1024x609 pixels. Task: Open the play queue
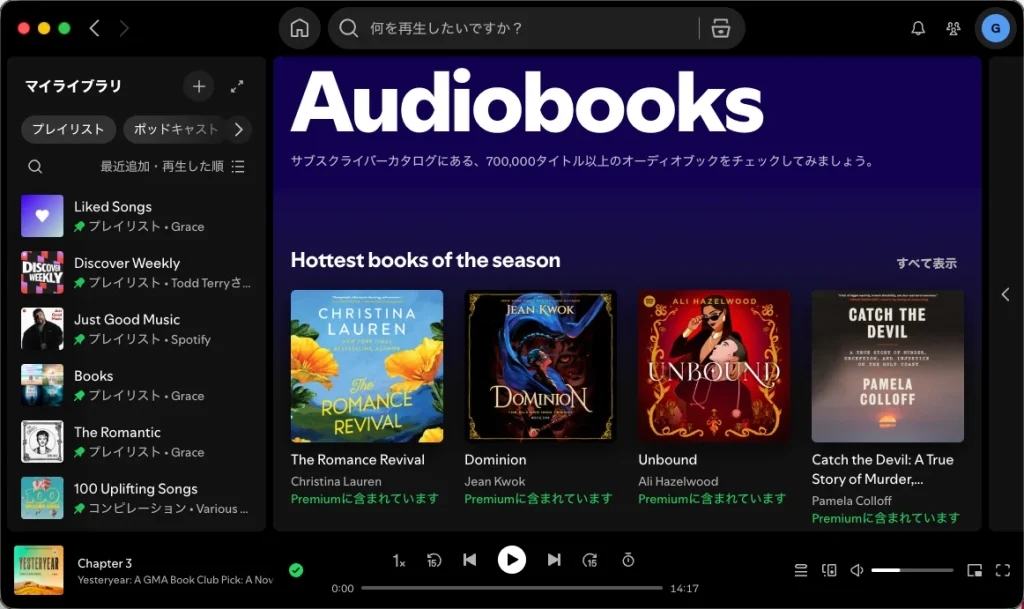801,570
